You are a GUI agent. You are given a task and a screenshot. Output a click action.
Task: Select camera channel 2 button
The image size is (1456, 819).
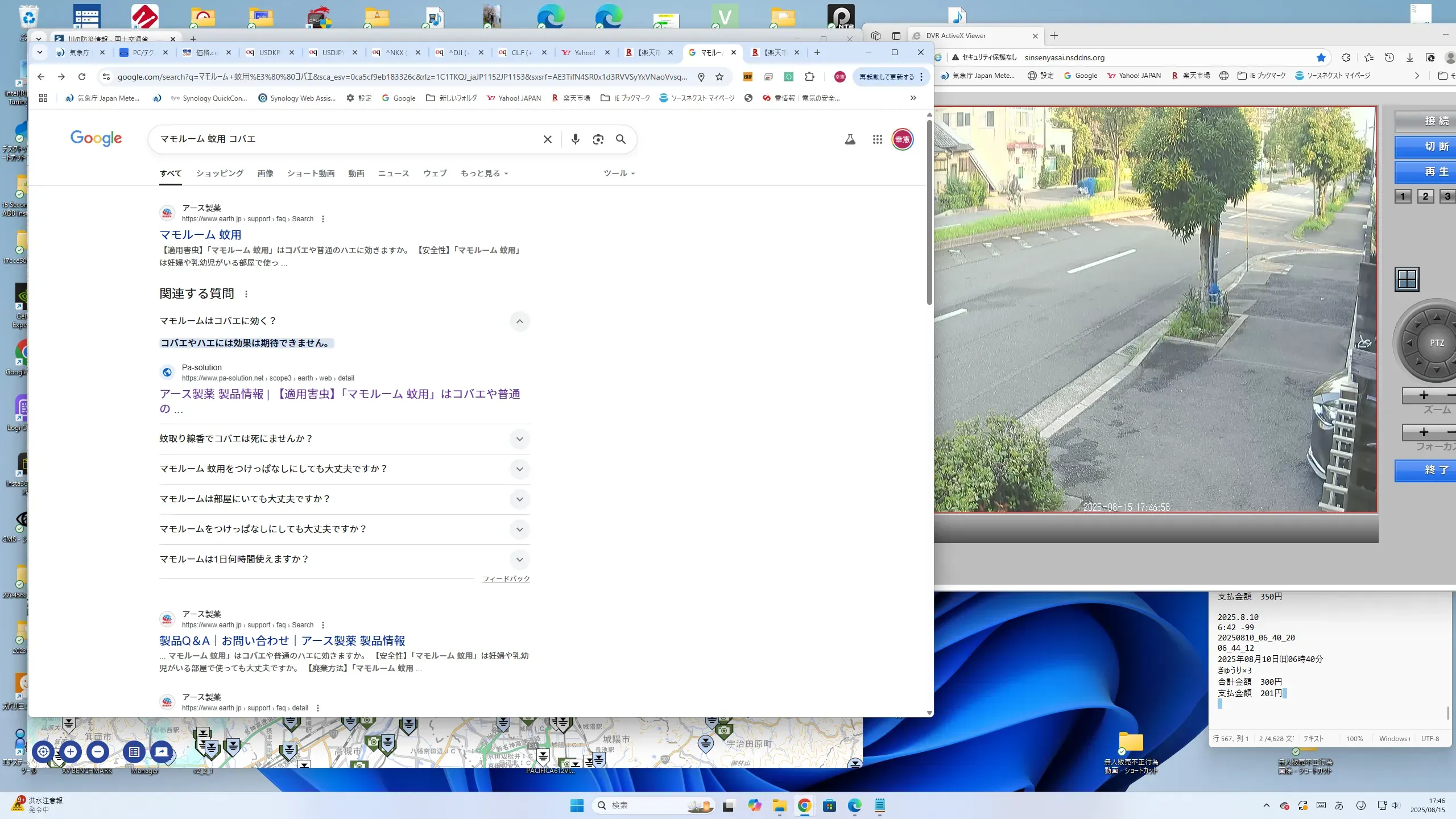1425,196
